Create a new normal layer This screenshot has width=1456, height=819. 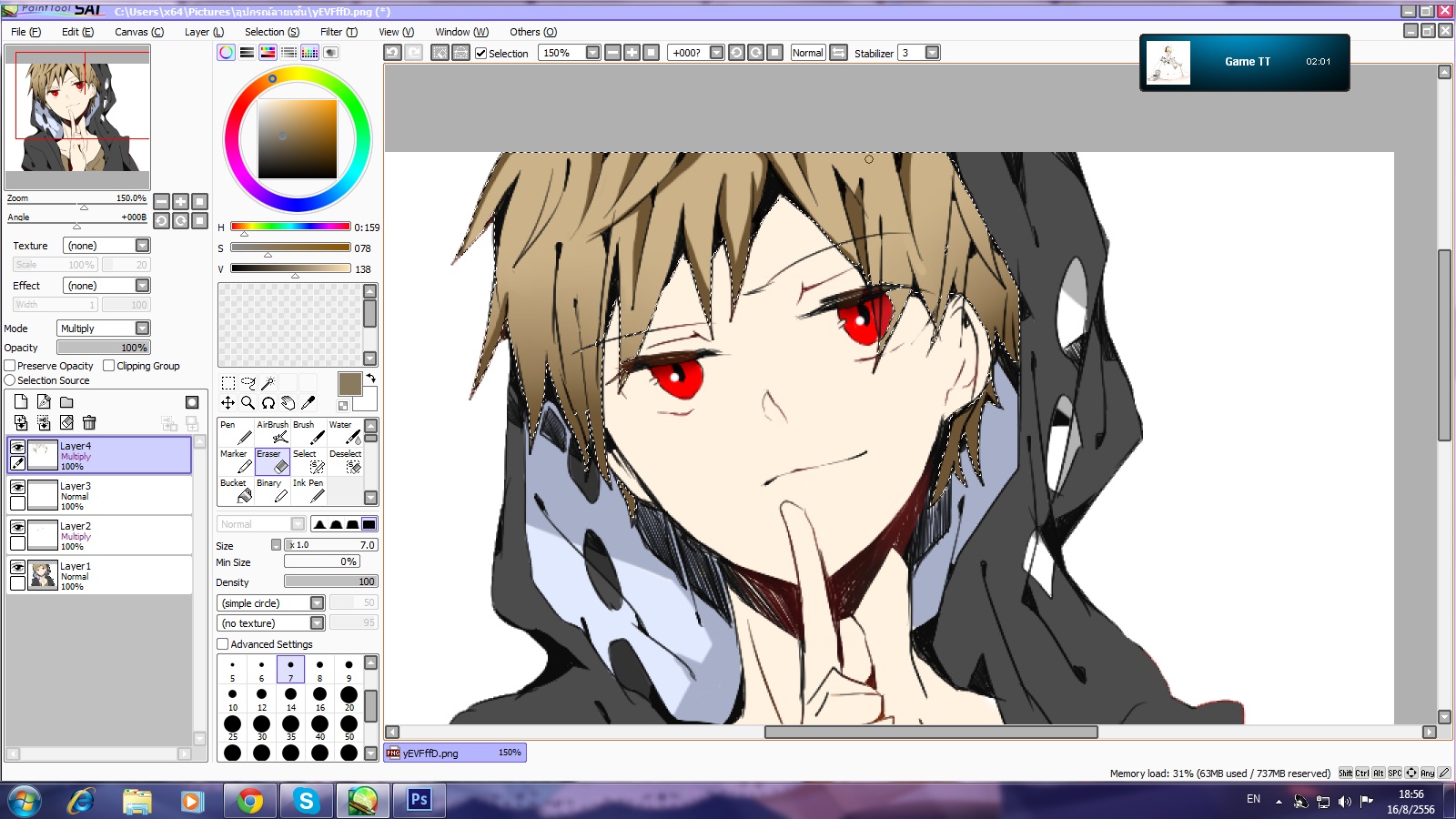(21, 402)
